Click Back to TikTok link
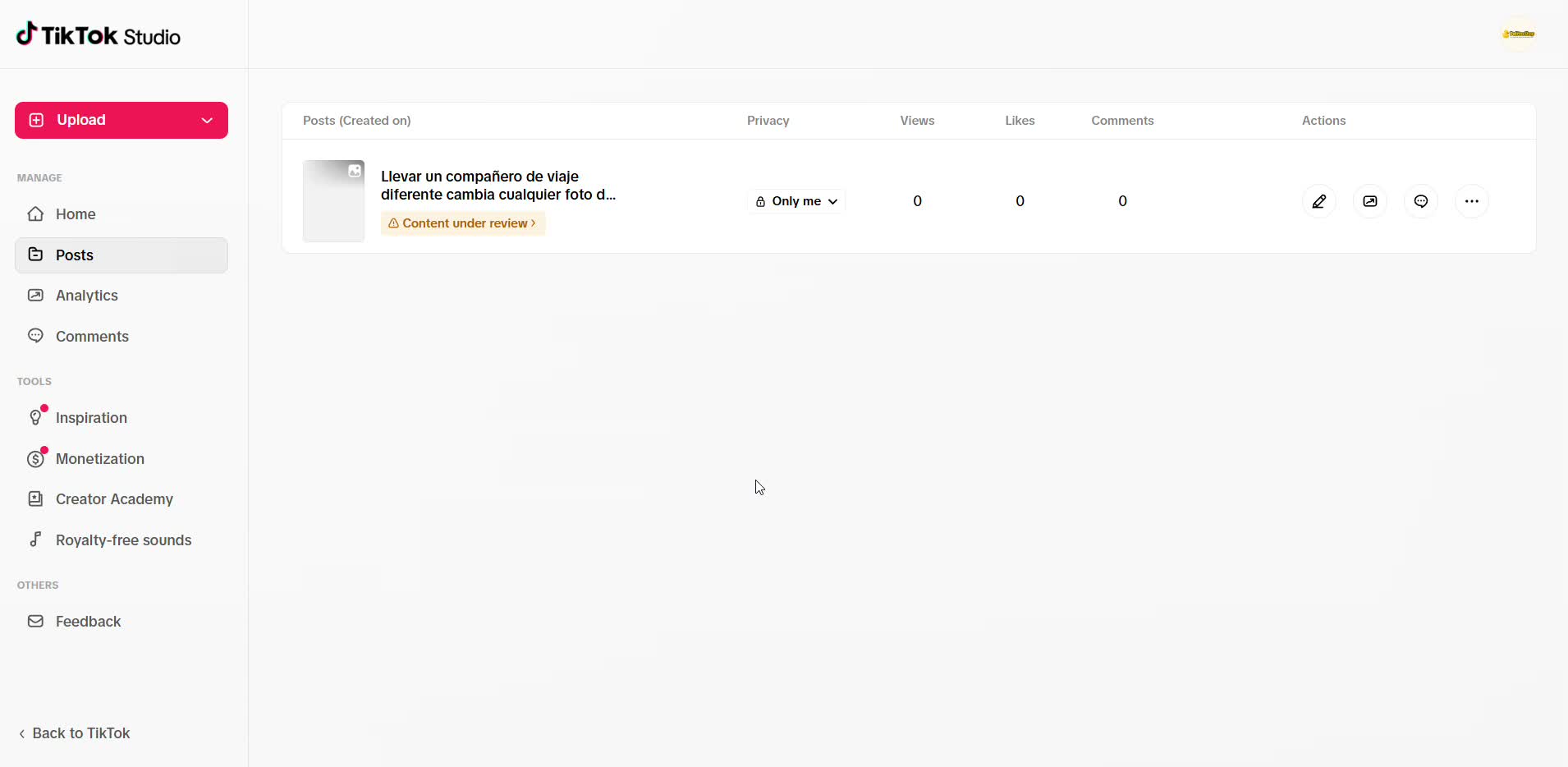Screen dimensions: 1568x767 tap(75, 733)
